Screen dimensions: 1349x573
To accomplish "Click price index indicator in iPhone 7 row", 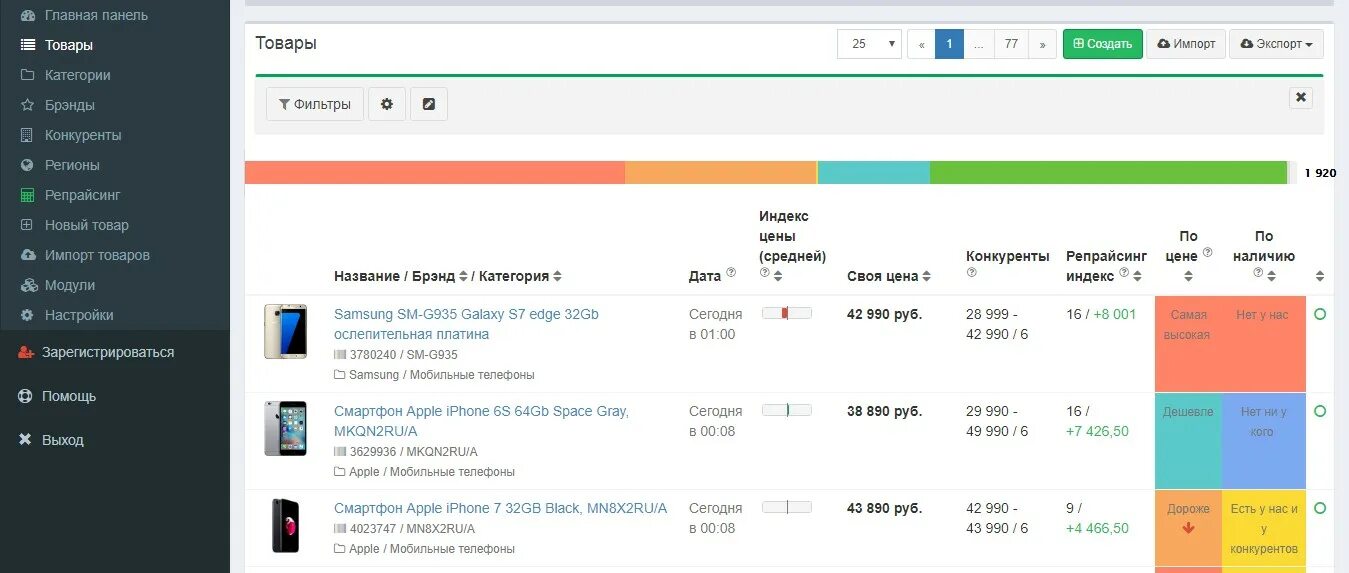I will pos(787,507).
